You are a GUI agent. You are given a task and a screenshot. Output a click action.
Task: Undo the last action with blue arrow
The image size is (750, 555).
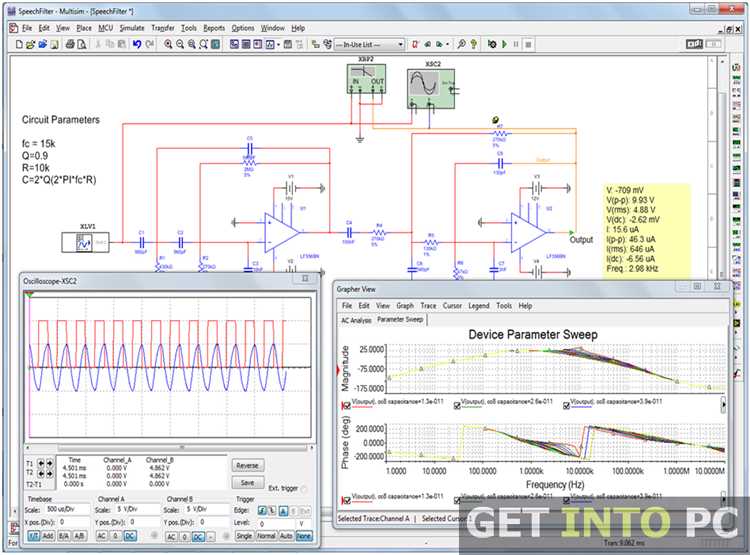click(x=137, y=44)
